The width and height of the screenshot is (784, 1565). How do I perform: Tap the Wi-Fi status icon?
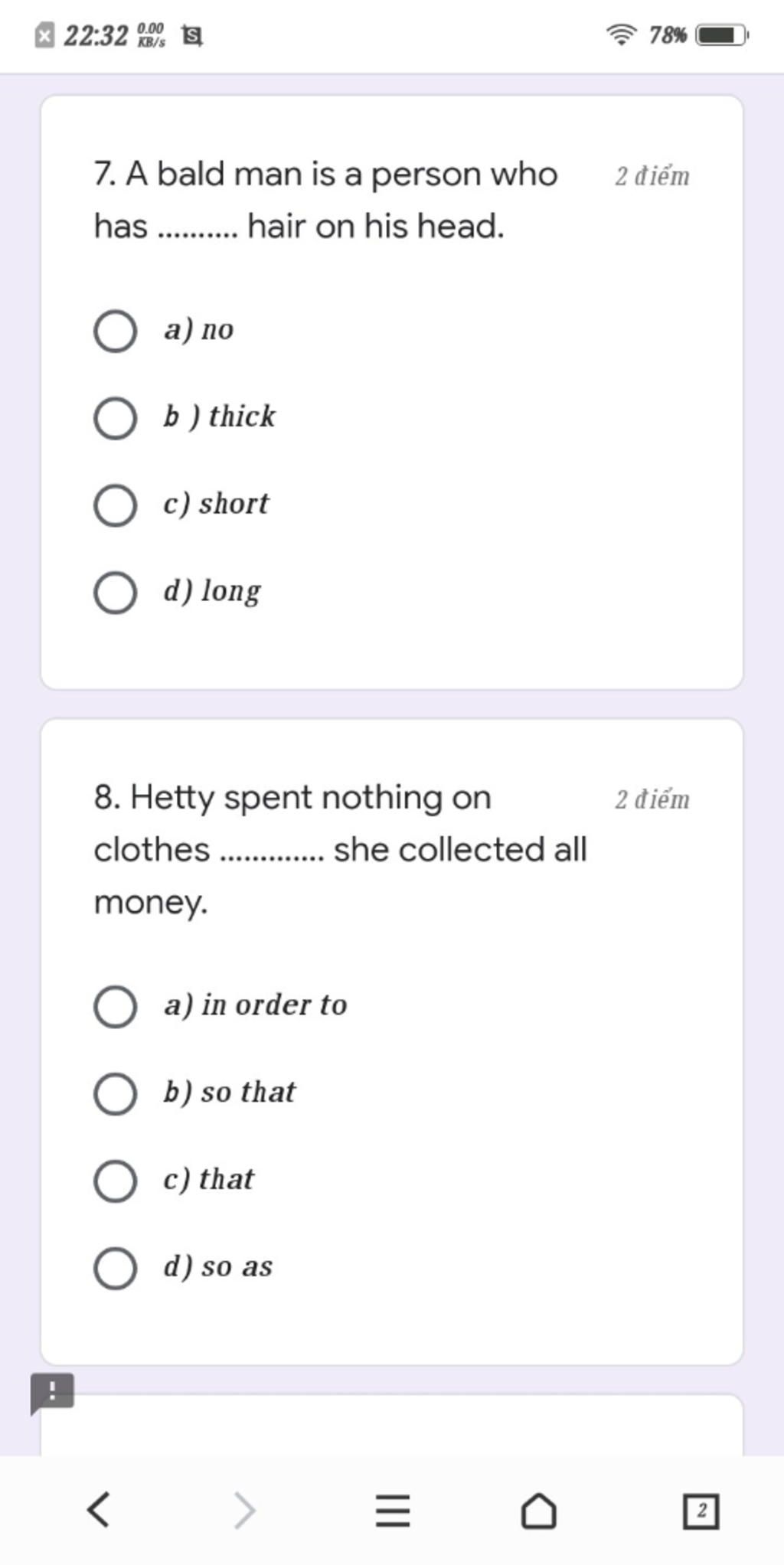point(622,35)
